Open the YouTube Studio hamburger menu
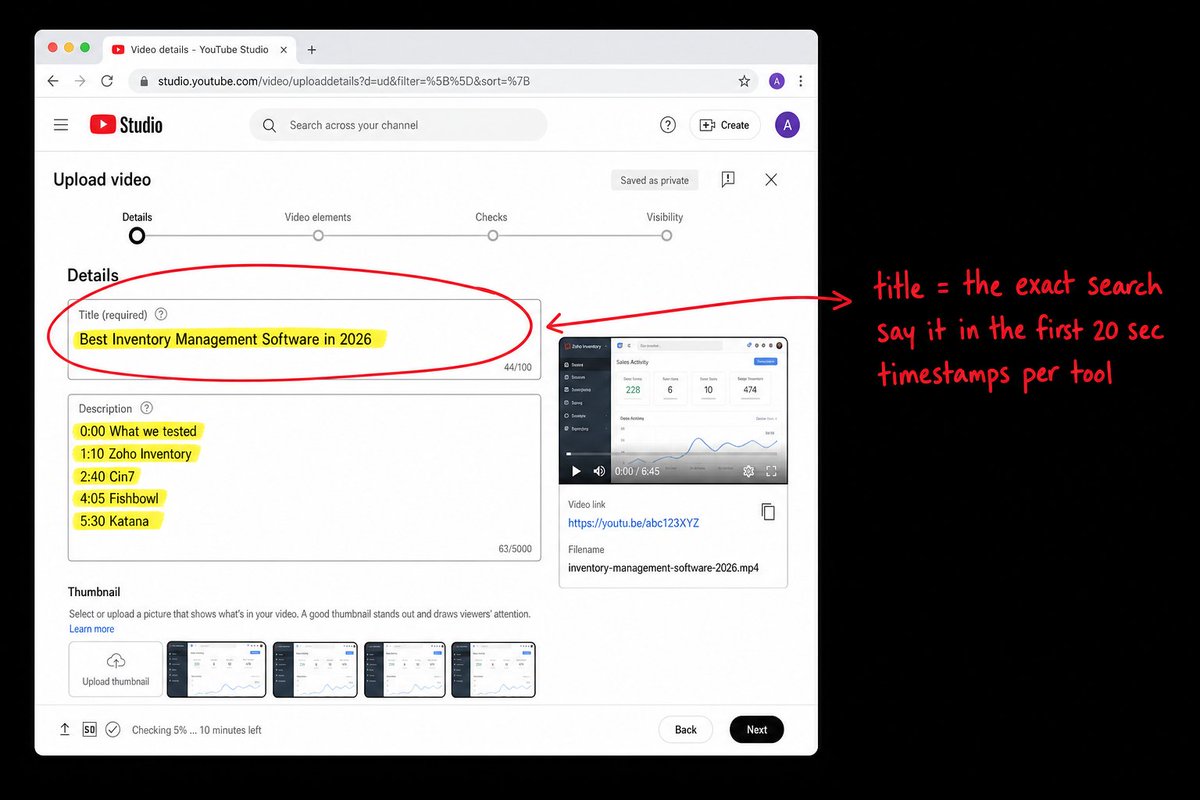This screenshot has height=800, width=1200. (61, 125)
